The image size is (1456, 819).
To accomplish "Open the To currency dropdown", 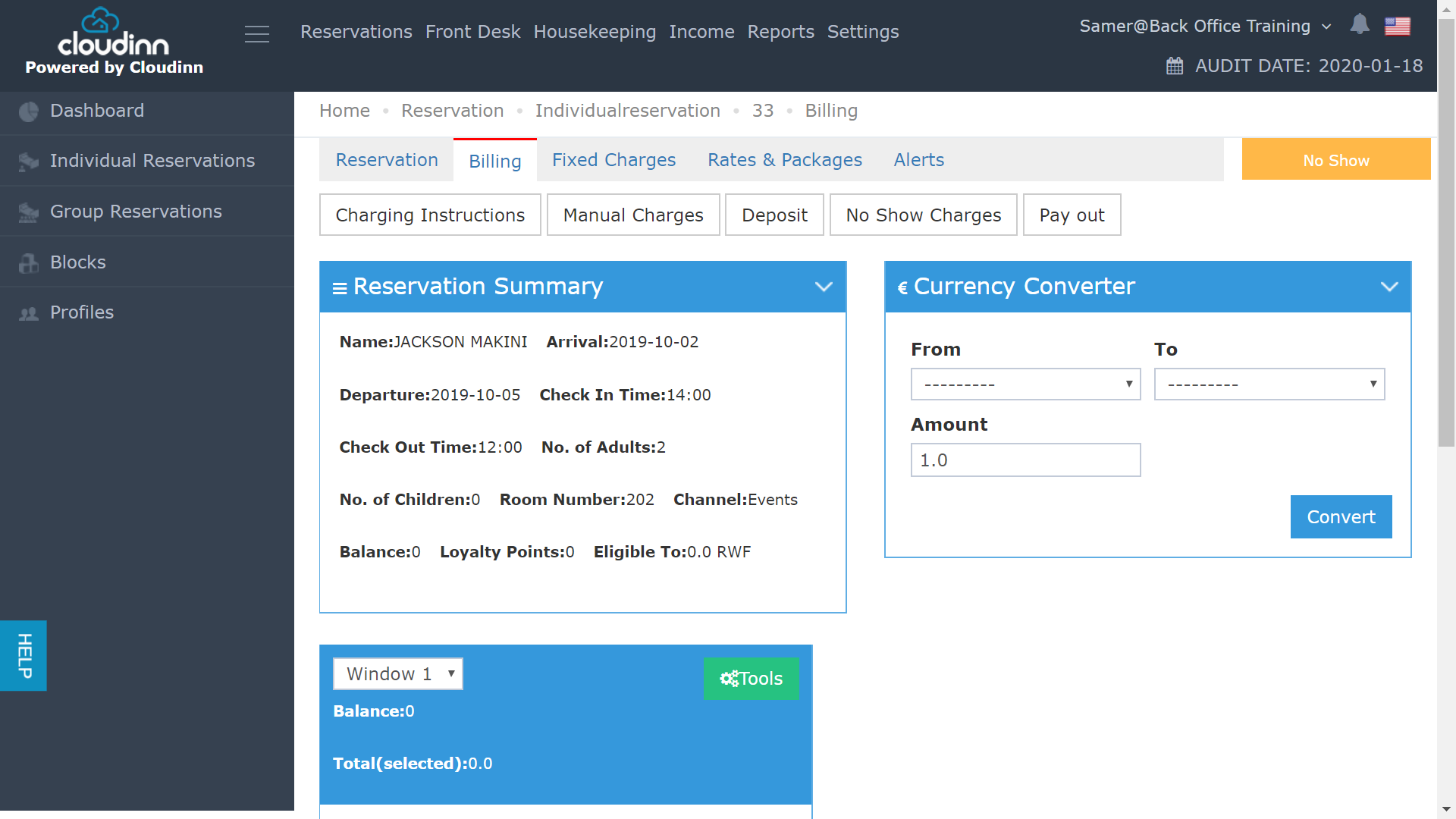I will click(1269, 384).
